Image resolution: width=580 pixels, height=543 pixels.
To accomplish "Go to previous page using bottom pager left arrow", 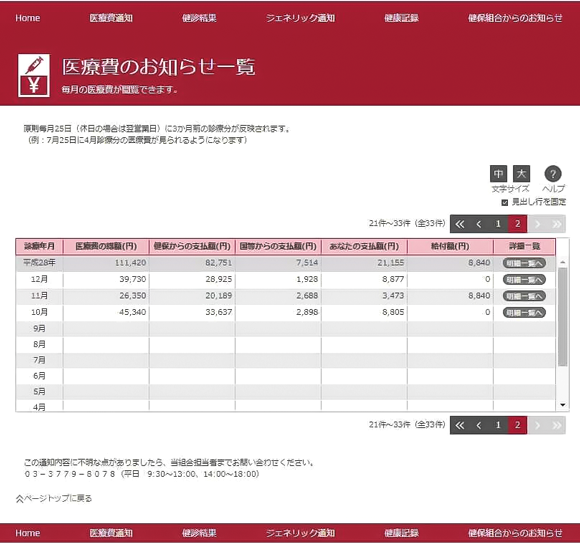I will (x=479, y=425).
